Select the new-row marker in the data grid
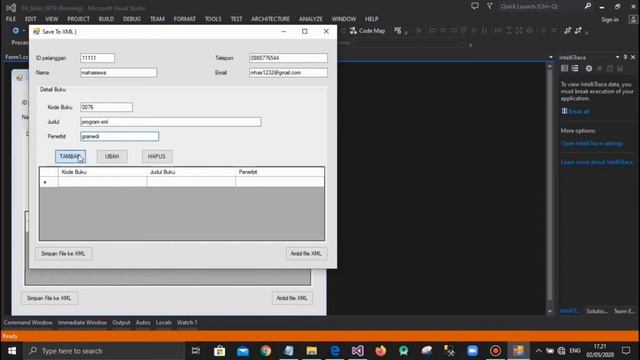The width and height of the screenshot is (640, 360). [49, 182]
